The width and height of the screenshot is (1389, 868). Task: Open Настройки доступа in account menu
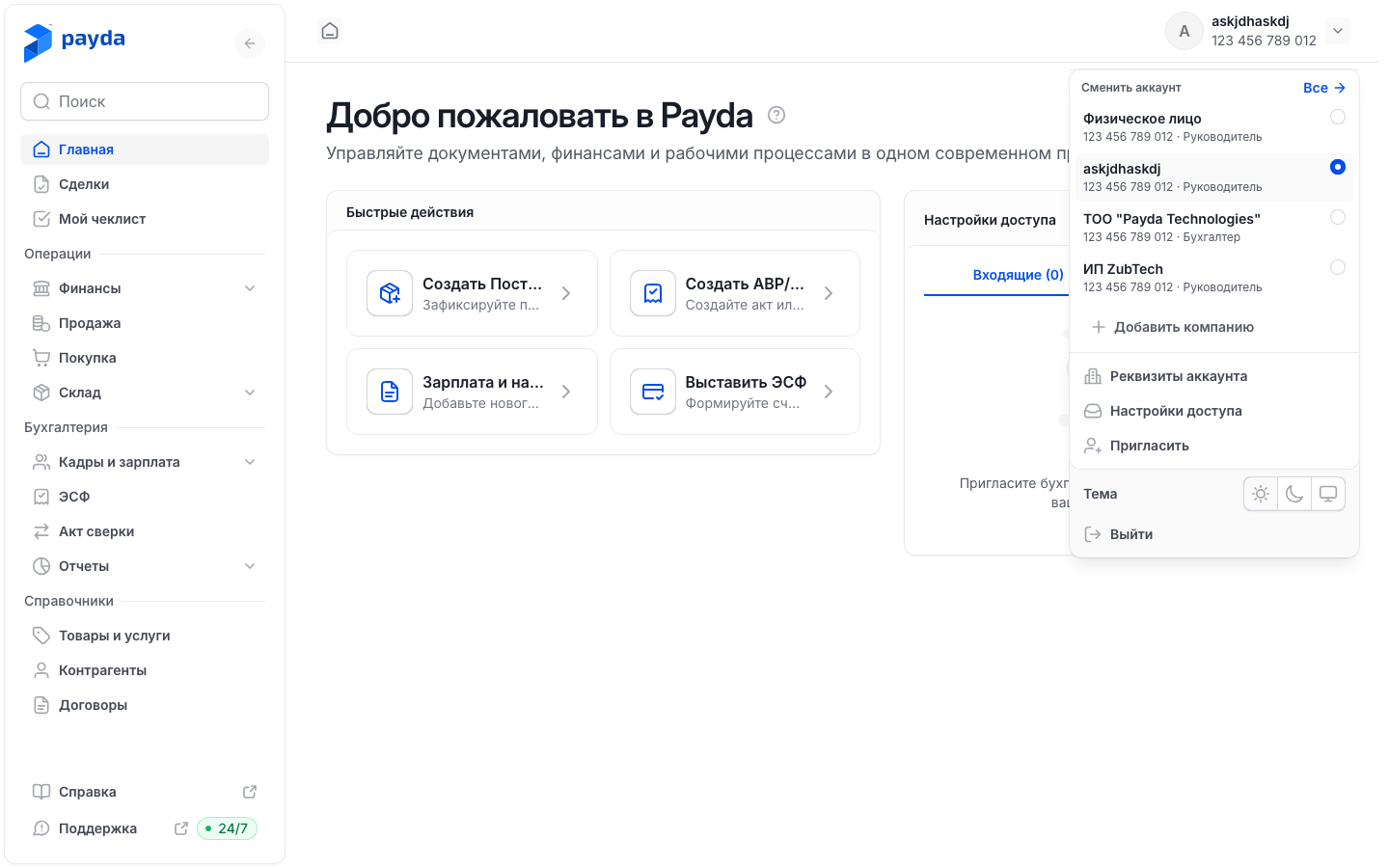1214,411
